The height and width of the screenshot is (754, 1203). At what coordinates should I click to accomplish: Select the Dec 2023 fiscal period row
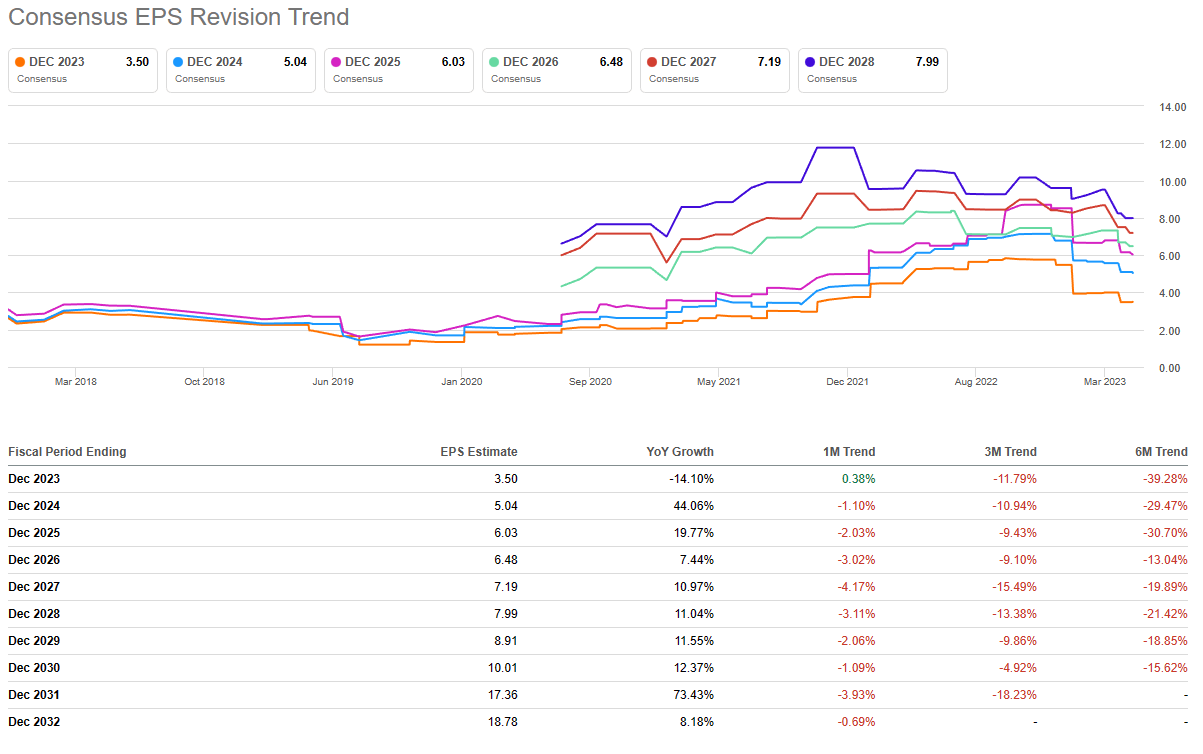tap(34, 479)
